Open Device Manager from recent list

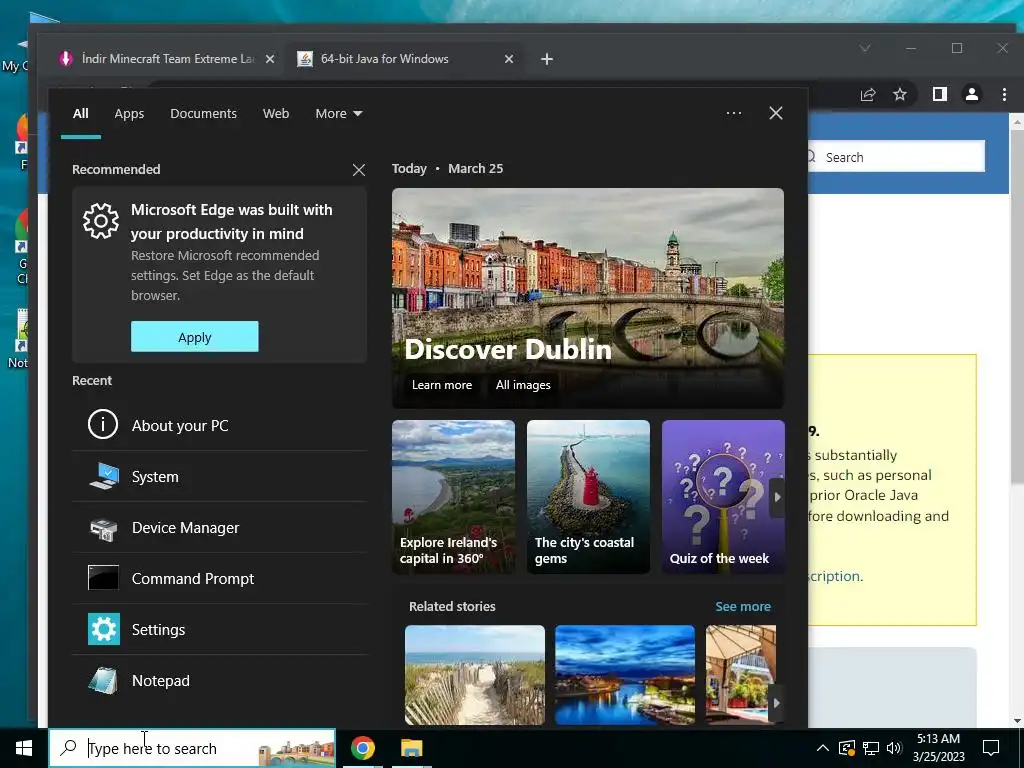click(219, 527)
